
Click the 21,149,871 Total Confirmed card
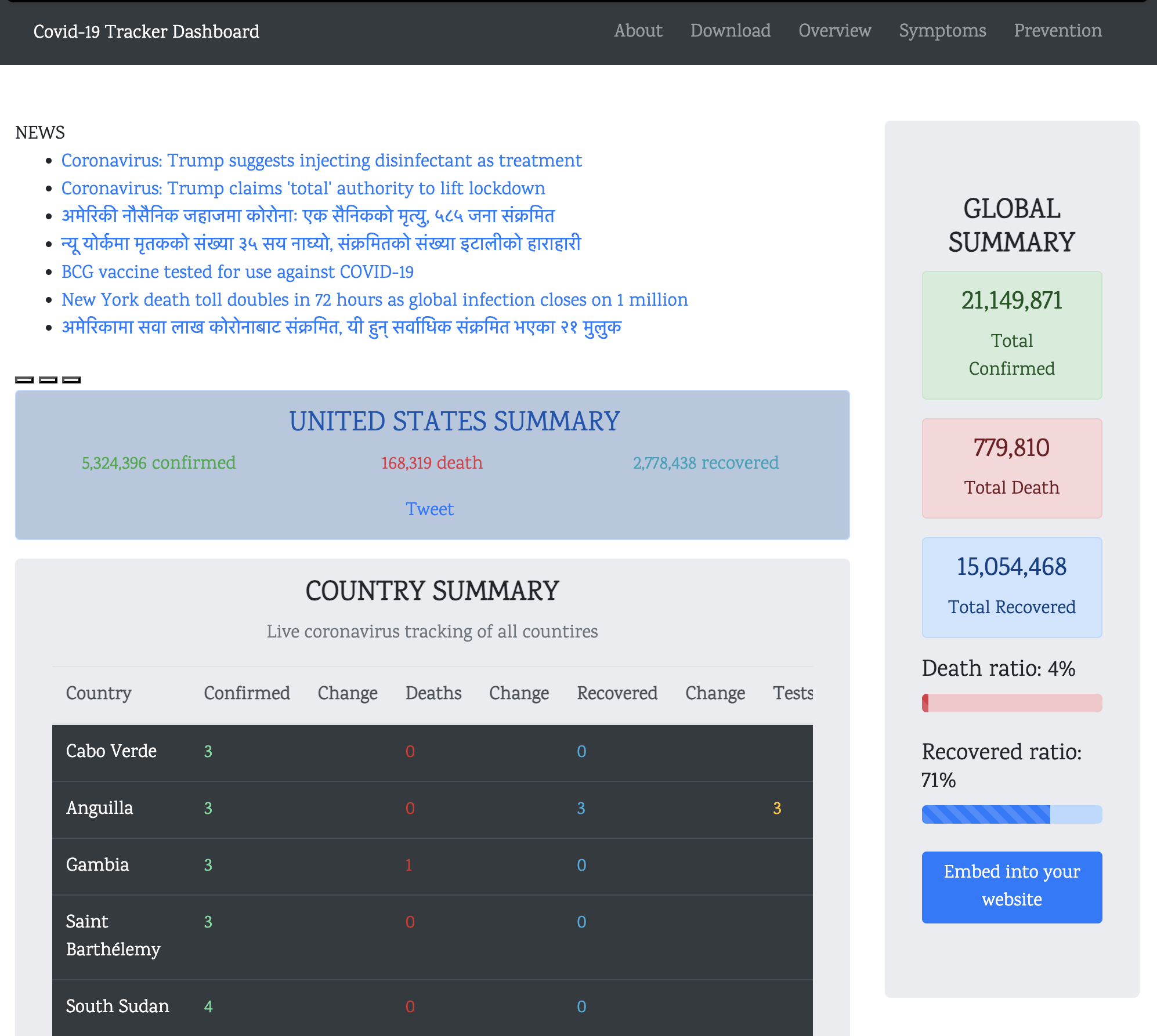pos(1012,335)
